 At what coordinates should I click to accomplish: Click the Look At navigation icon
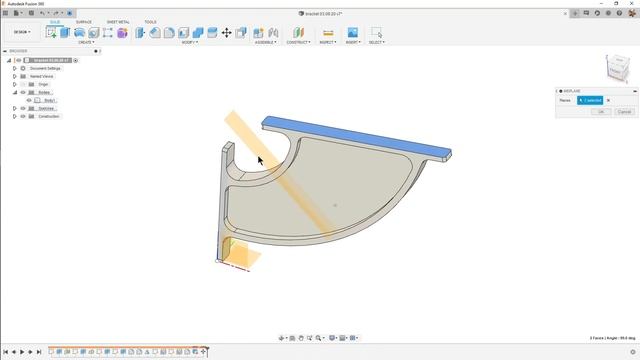pos(292,338)
